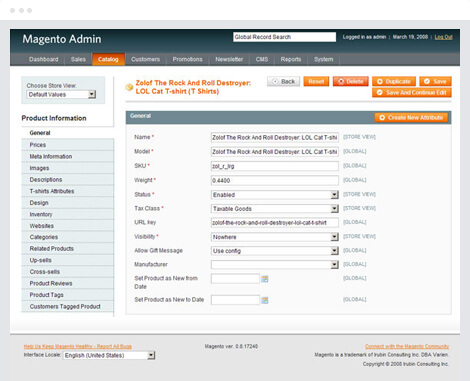
Task: Open the T-shirts Attributes sidebar tab
Action: 67,191
